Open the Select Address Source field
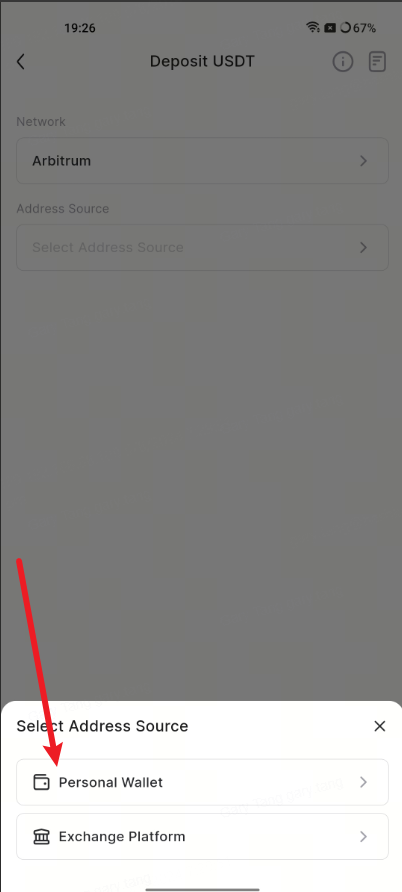This screenshot has height=892, width=402. [202, 247]
